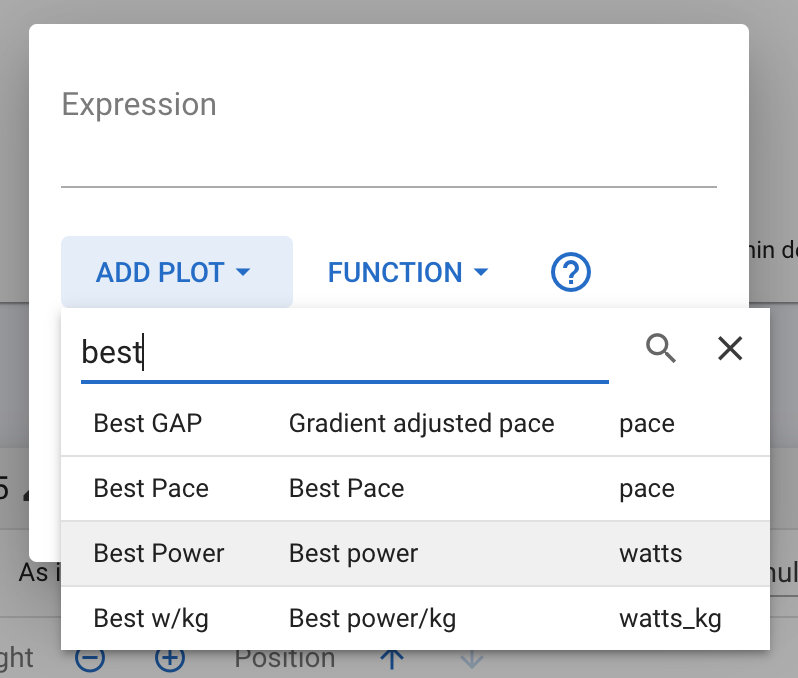This screenshot has height=678, width=798.
Task: Expand the FUNCTION dropdown menu
Action: coord(408,272)
